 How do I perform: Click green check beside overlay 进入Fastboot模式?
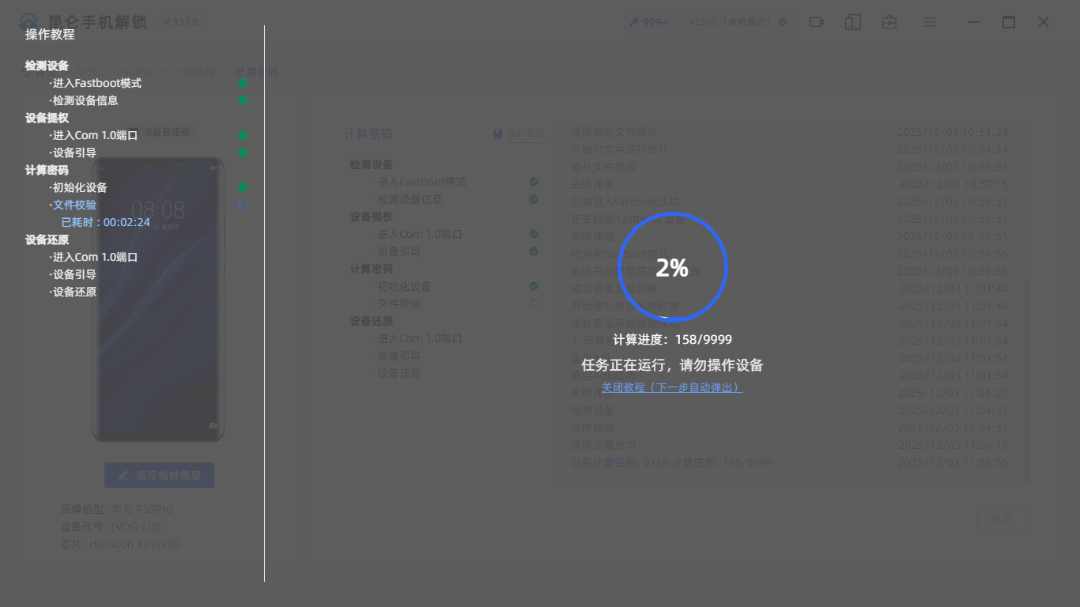(x=243, y=83)
